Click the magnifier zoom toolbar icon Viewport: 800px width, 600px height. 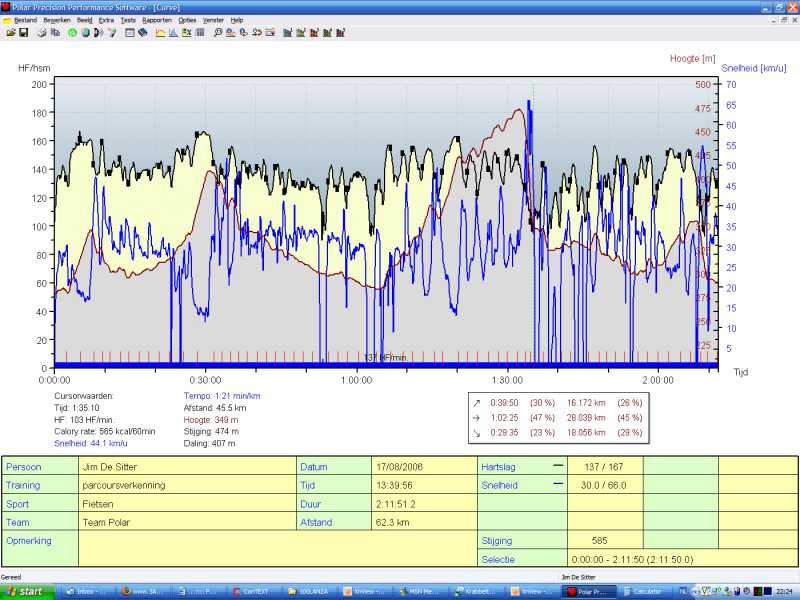[218, 33]
